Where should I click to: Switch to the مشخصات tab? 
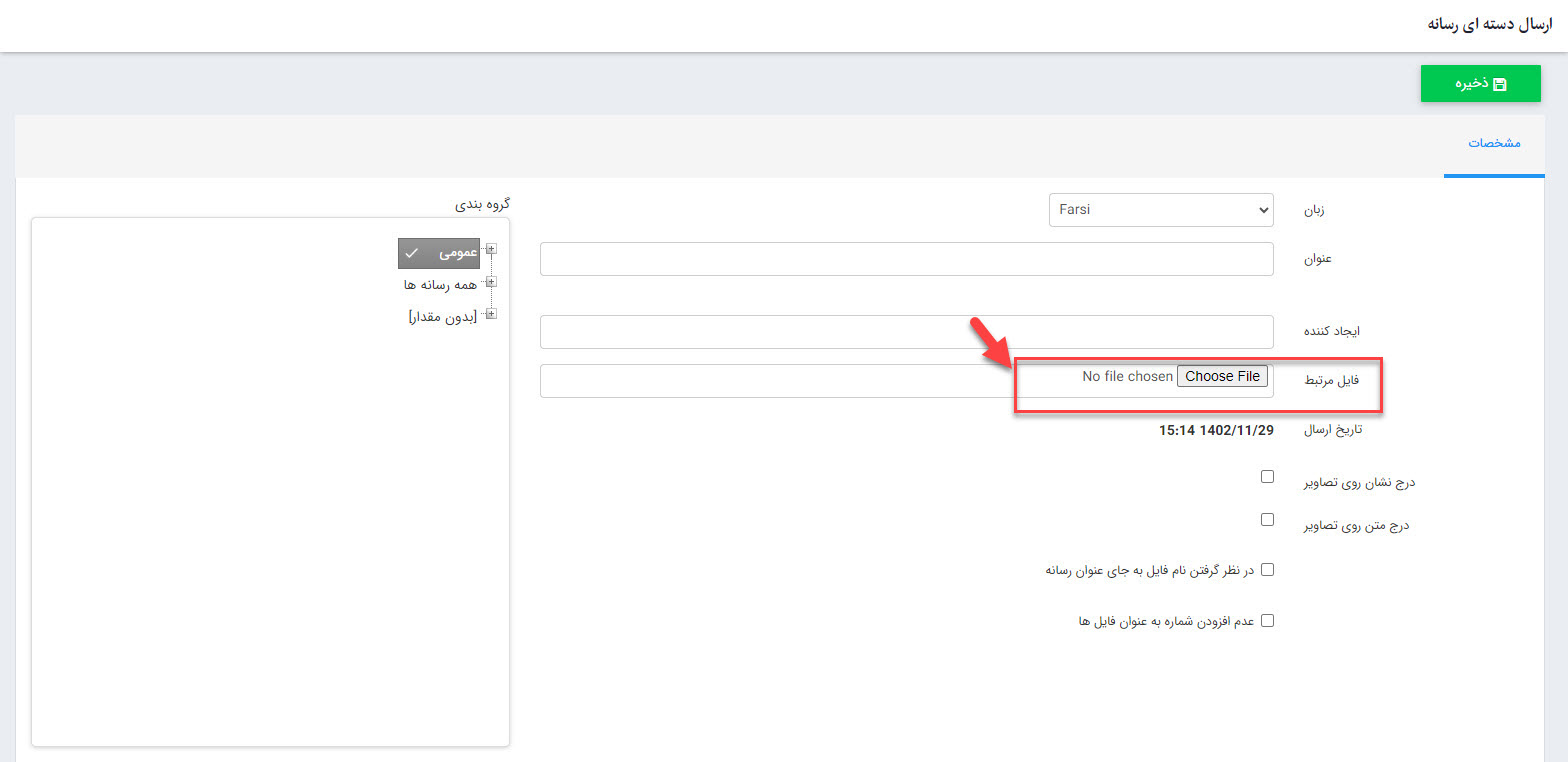click(x=1494, y=143)
